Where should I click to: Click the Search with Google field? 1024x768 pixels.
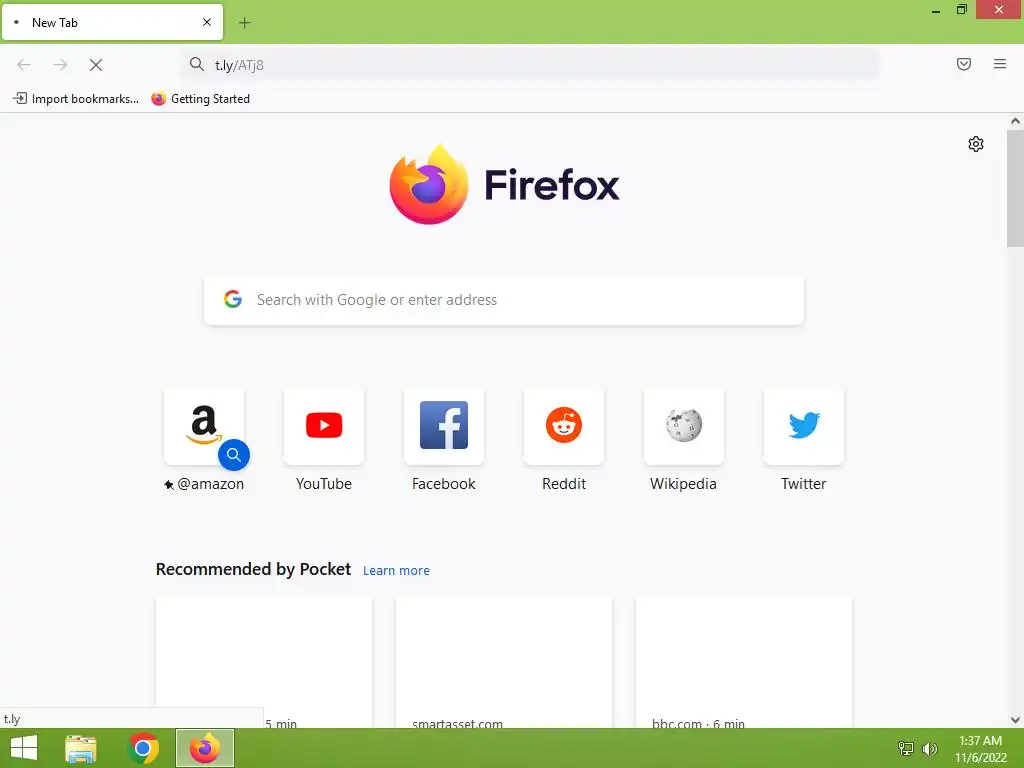504,300
